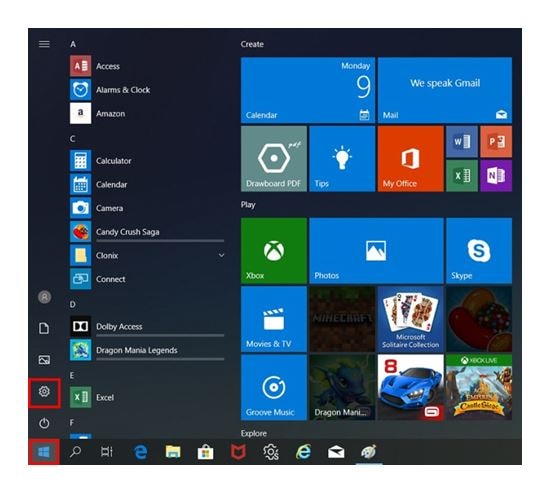Open the Access app from the list
551x495 pixels.
(x=147, y=66)
